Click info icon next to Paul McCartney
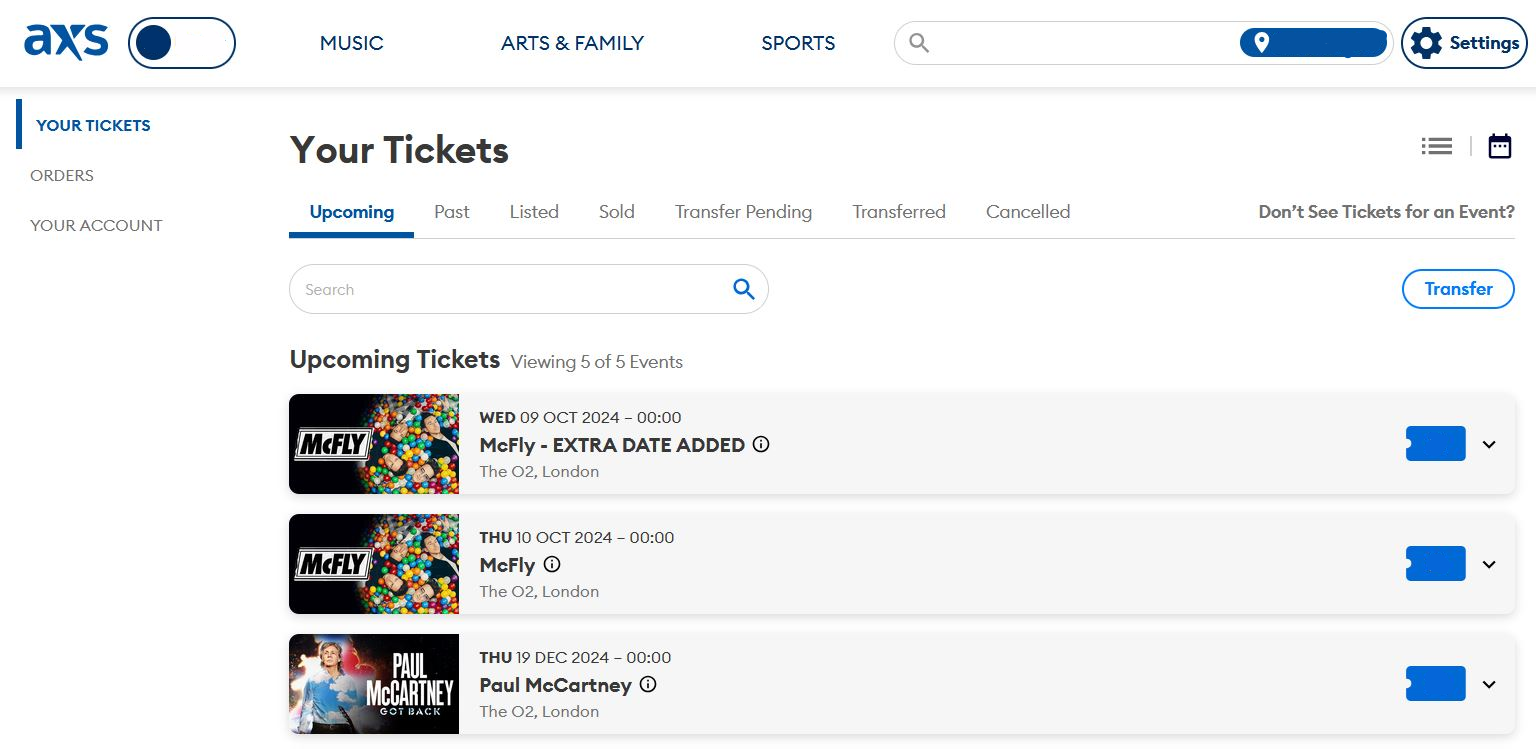The image size is (1536, 749). 648,684
